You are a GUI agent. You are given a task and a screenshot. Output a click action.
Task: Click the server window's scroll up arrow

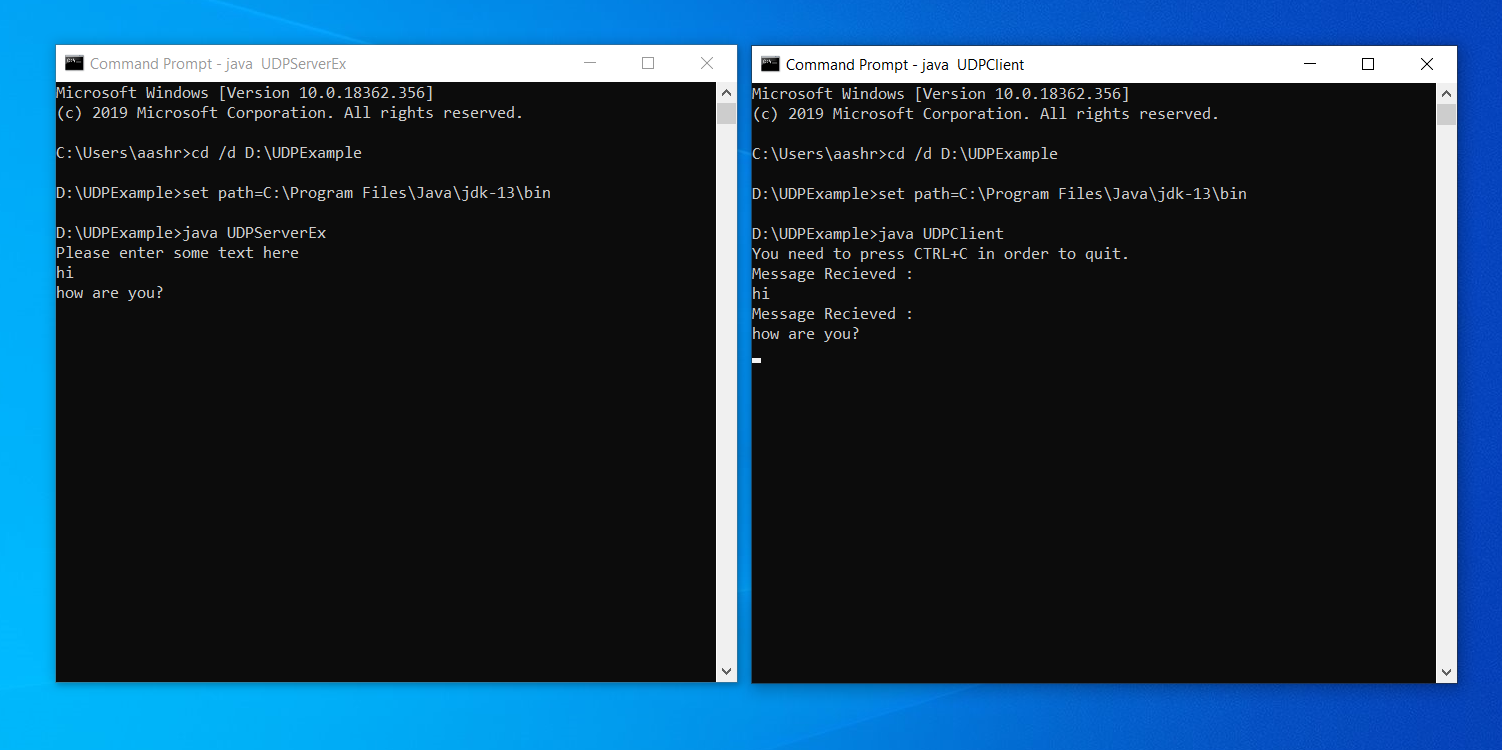pos(727,91)
